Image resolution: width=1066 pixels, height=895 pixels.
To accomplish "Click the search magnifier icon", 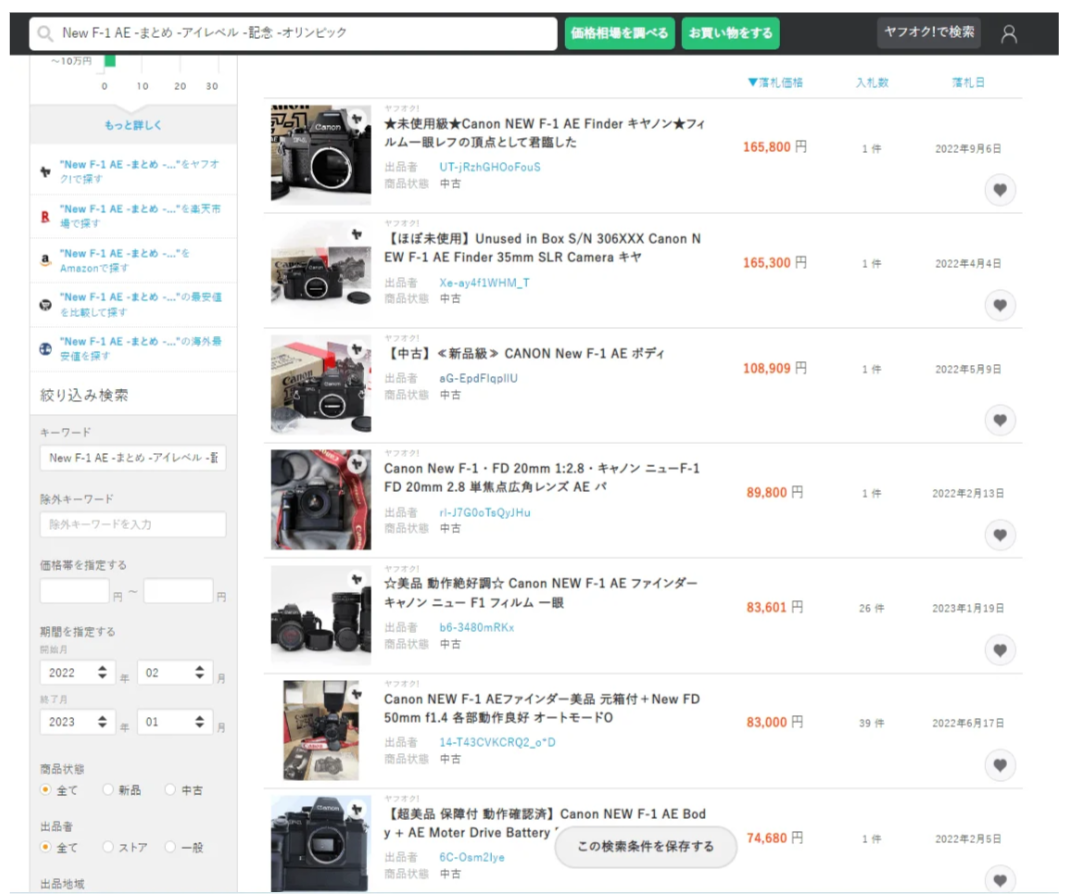I will tap(45, 33).
